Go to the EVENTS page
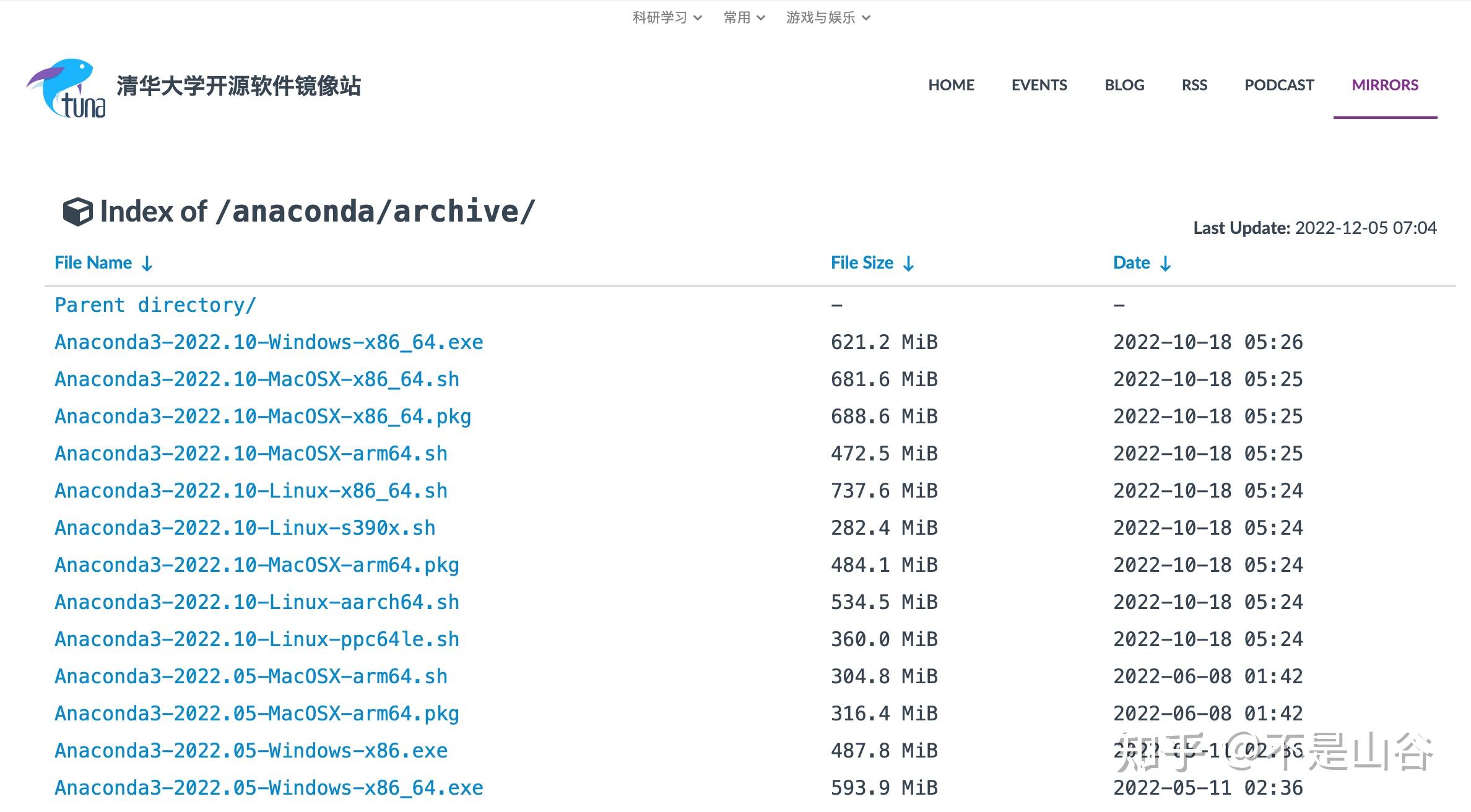1471x812 pixels. (x=1039, y=85)
